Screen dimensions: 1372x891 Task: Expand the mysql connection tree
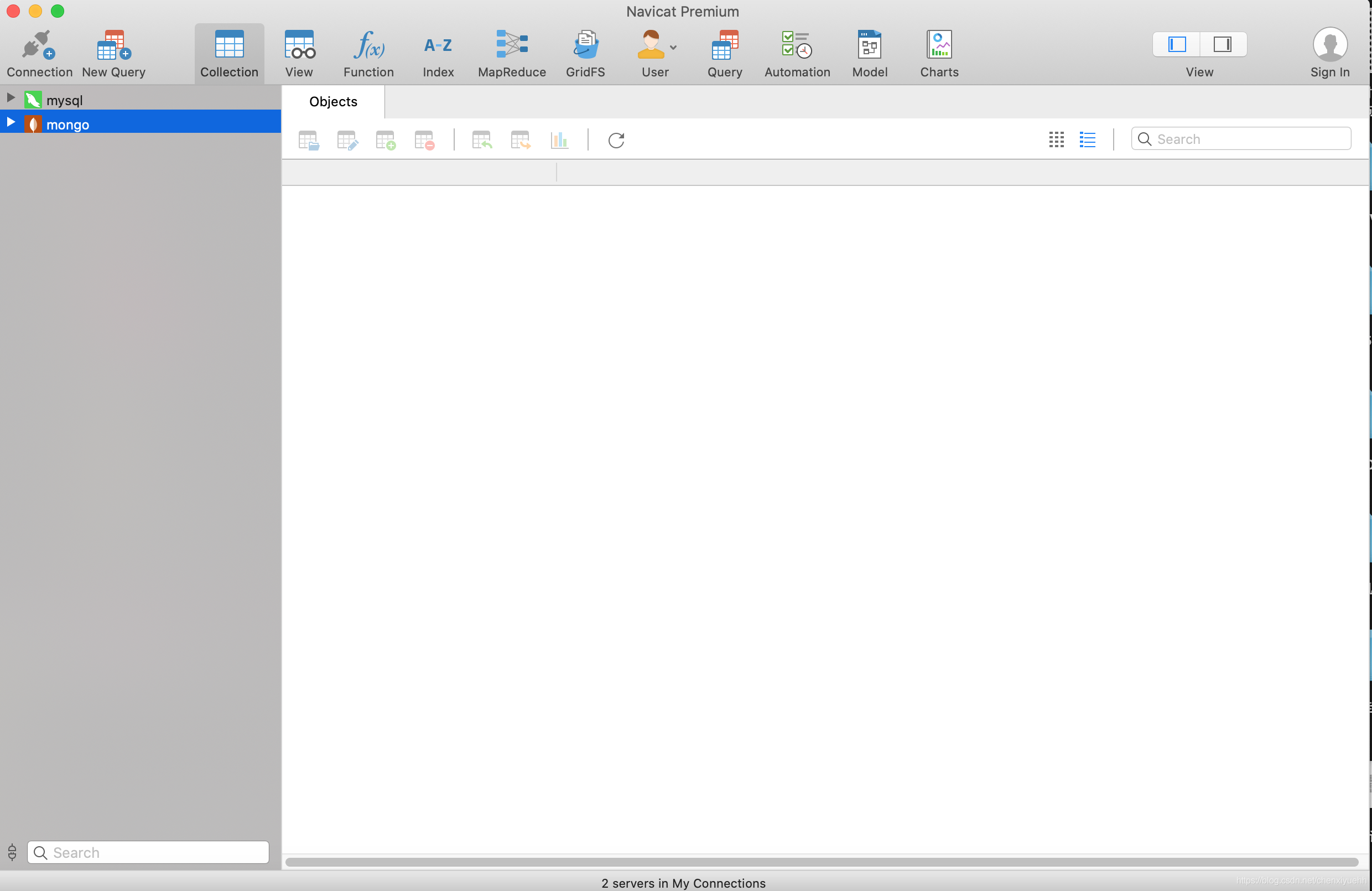point(11,97)
